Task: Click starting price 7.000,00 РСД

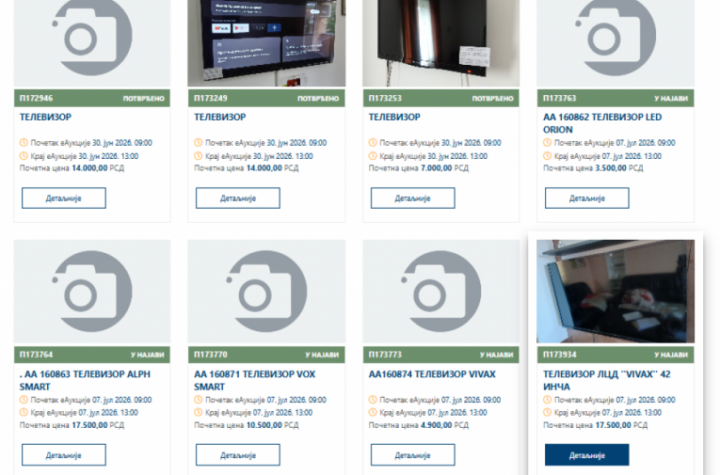Action: point(444,168)
